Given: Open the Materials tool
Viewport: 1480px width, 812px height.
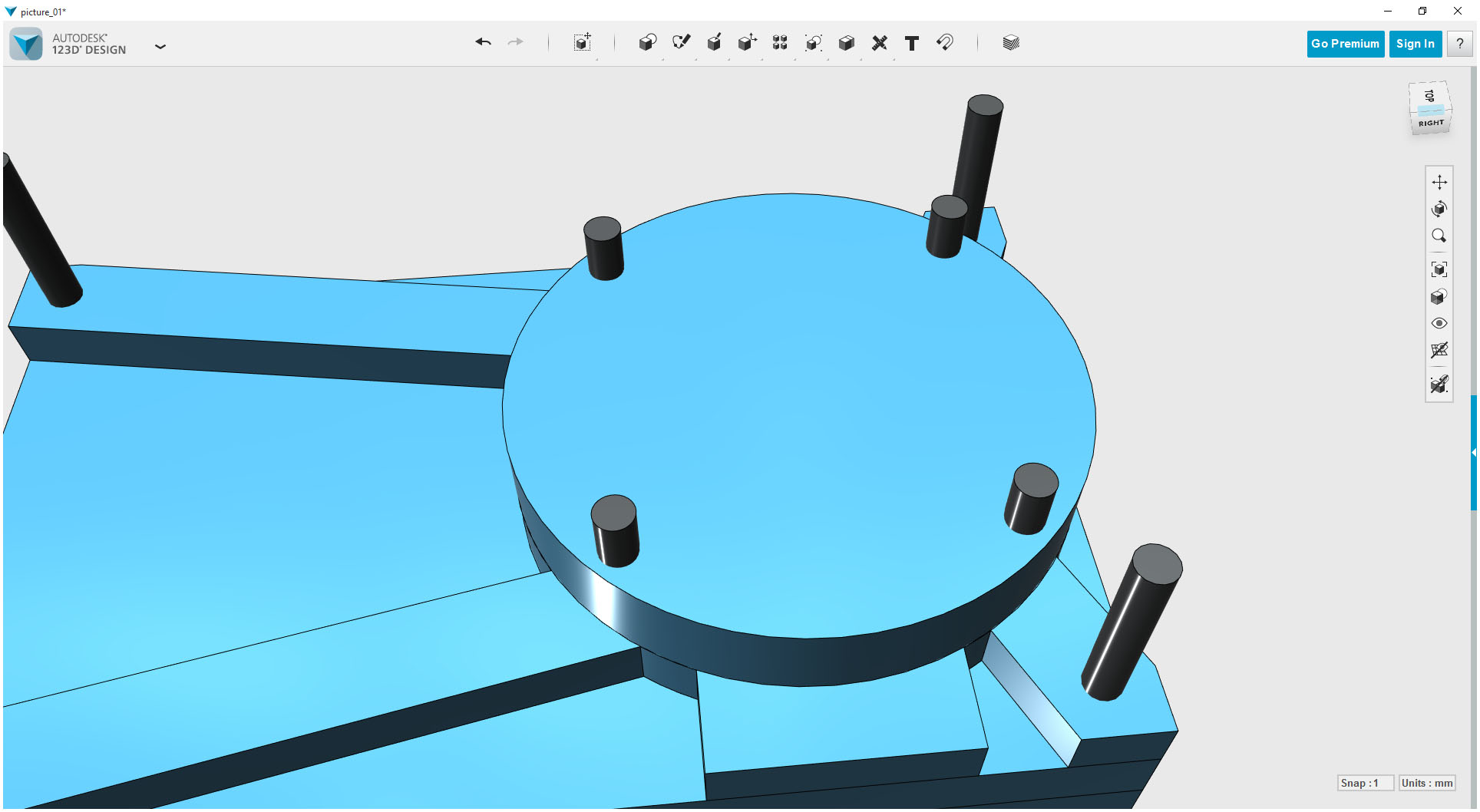Looking at the screenshot, I should click(1011, 43).
